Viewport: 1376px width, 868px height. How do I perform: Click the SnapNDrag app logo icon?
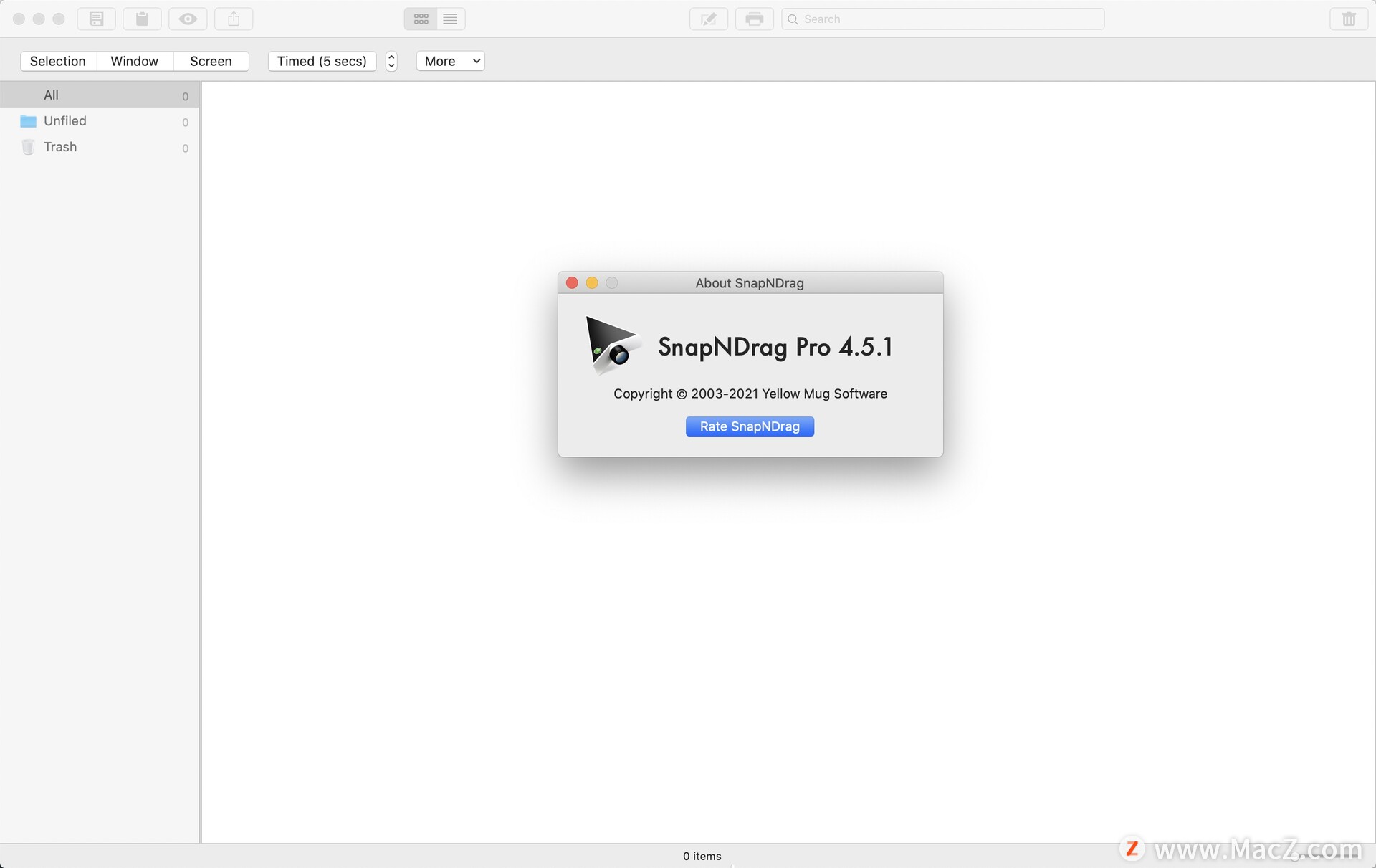tap(613, 345)
